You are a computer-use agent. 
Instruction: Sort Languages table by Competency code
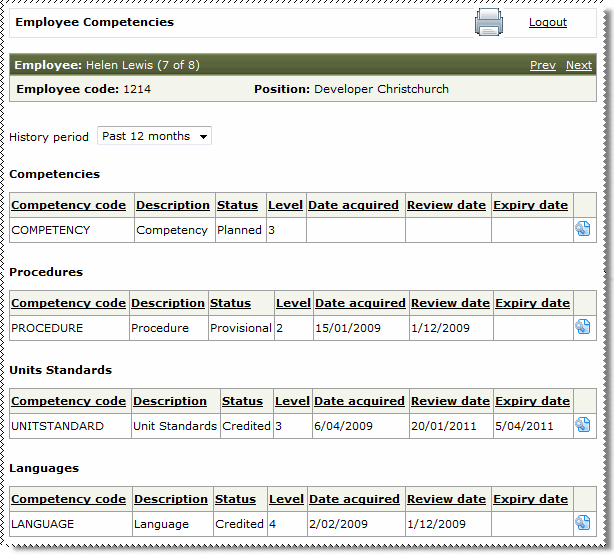(68, 499)
